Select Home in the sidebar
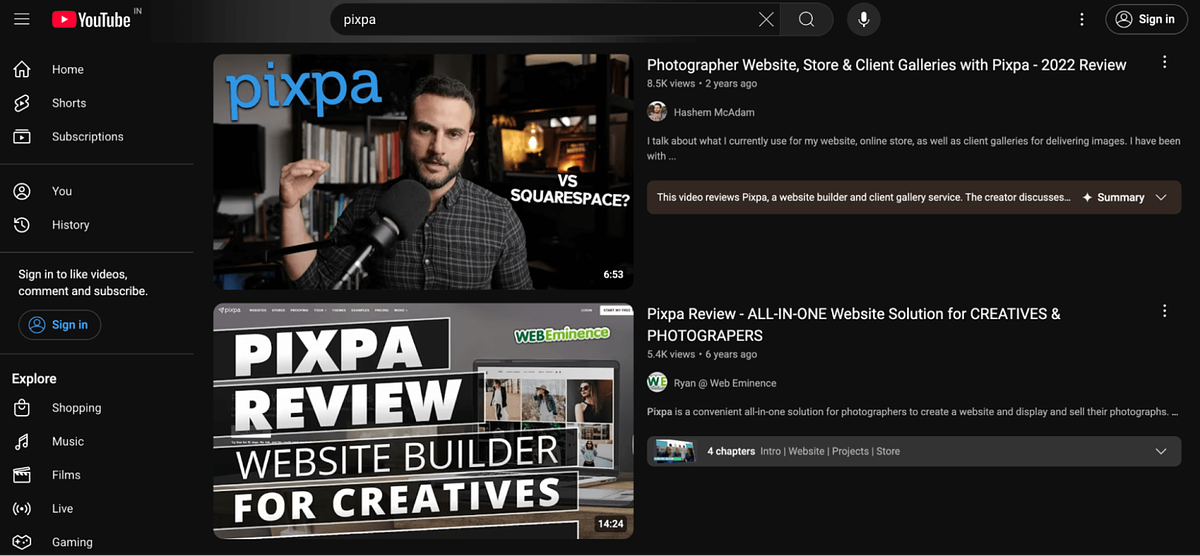 click(x=67, y=69)
